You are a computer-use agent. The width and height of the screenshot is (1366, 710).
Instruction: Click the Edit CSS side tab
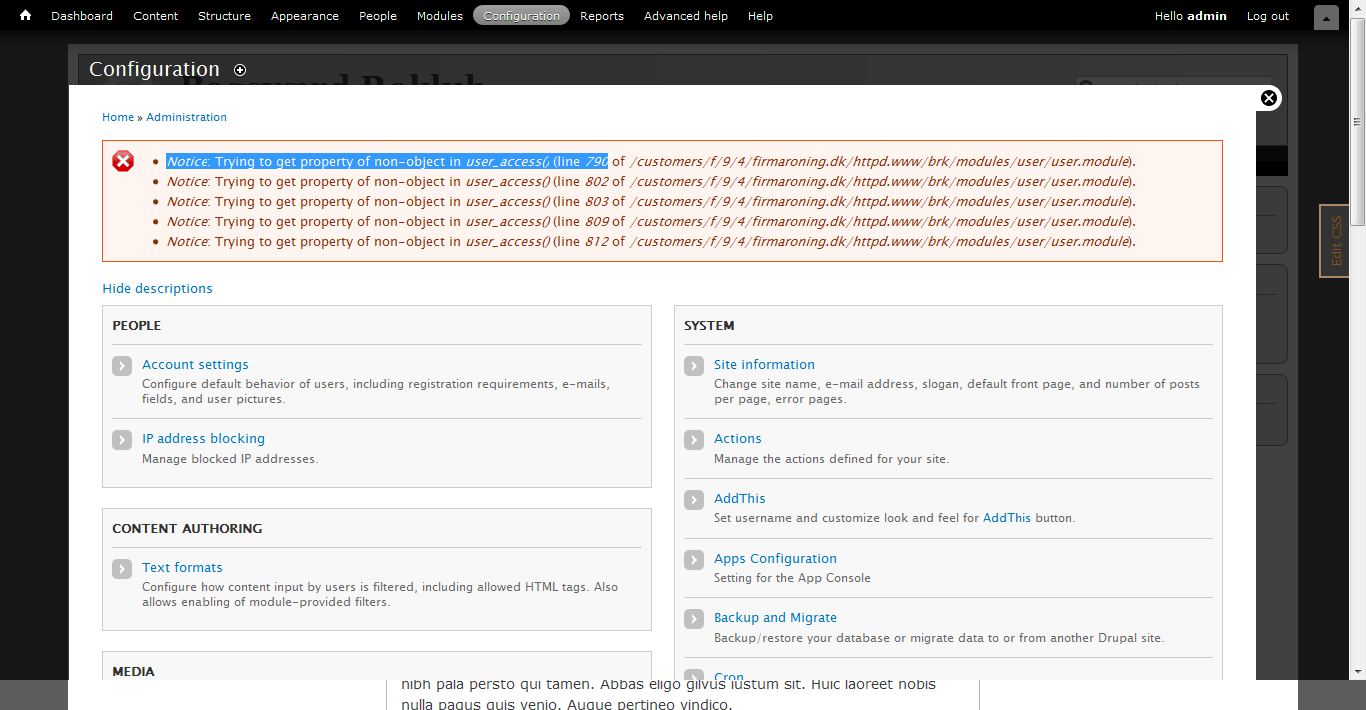pyautogui.click(x=1335, y=241)
